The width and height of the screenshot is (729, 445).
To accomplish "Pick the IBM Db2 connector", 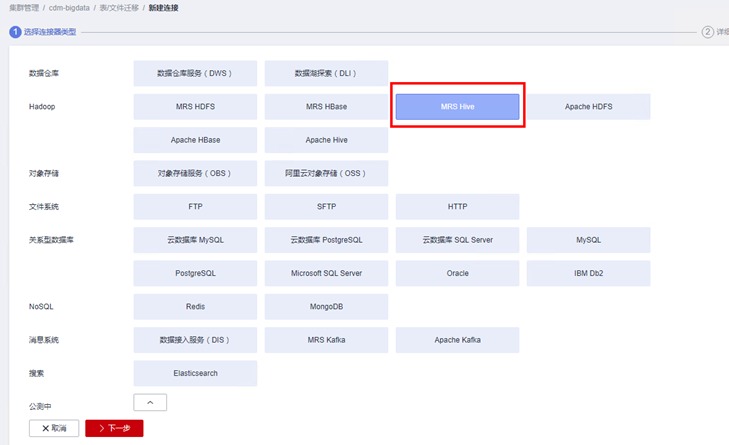I will point(588,273).
